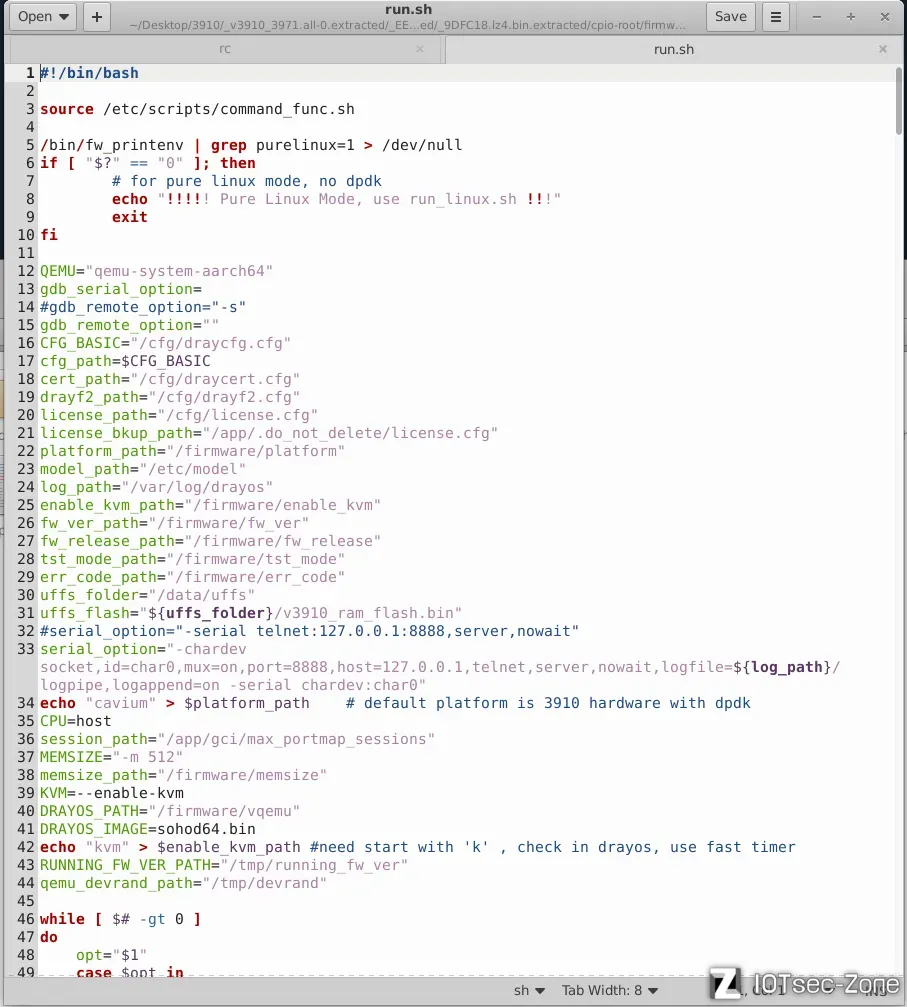This screenshot has height=1007, width=907.
Task: Maximize the gedit window
Action: [851, 17]
